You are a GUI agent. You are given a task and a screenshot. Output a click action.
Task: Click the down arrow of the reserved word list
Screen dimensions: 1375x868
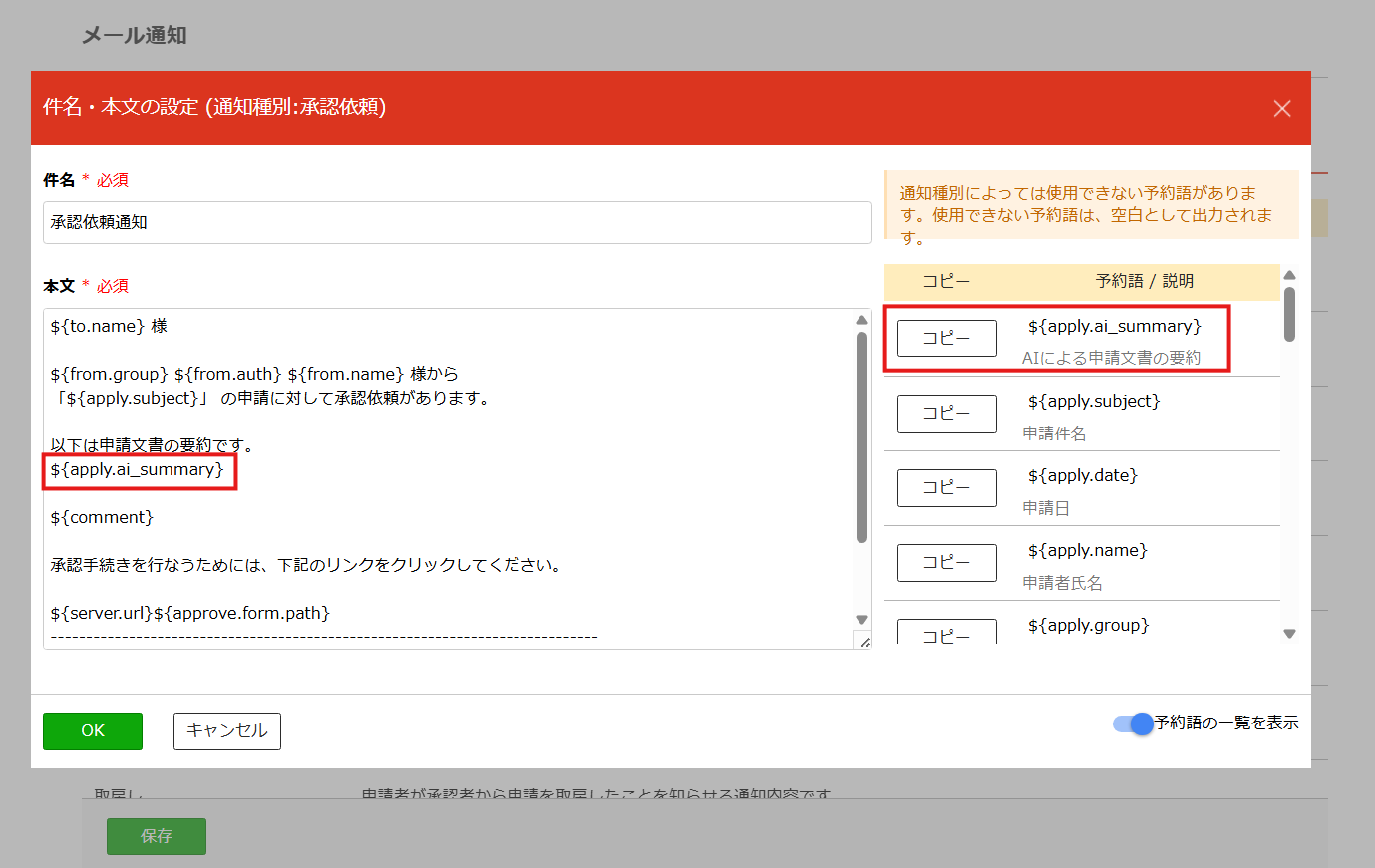coord(1289,633)
